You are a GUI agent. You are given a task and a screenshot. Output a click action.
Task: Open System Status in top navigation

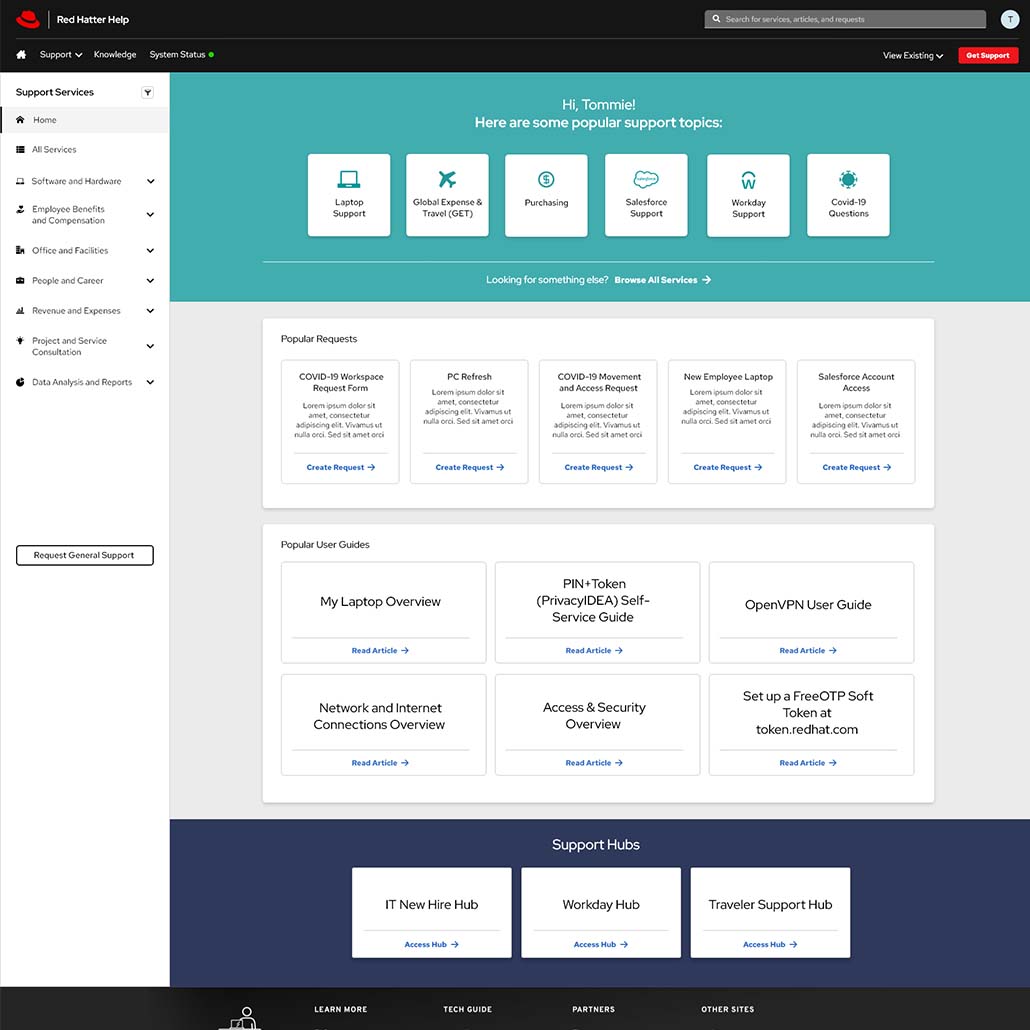pyautogui.click(x=177, y=55)
